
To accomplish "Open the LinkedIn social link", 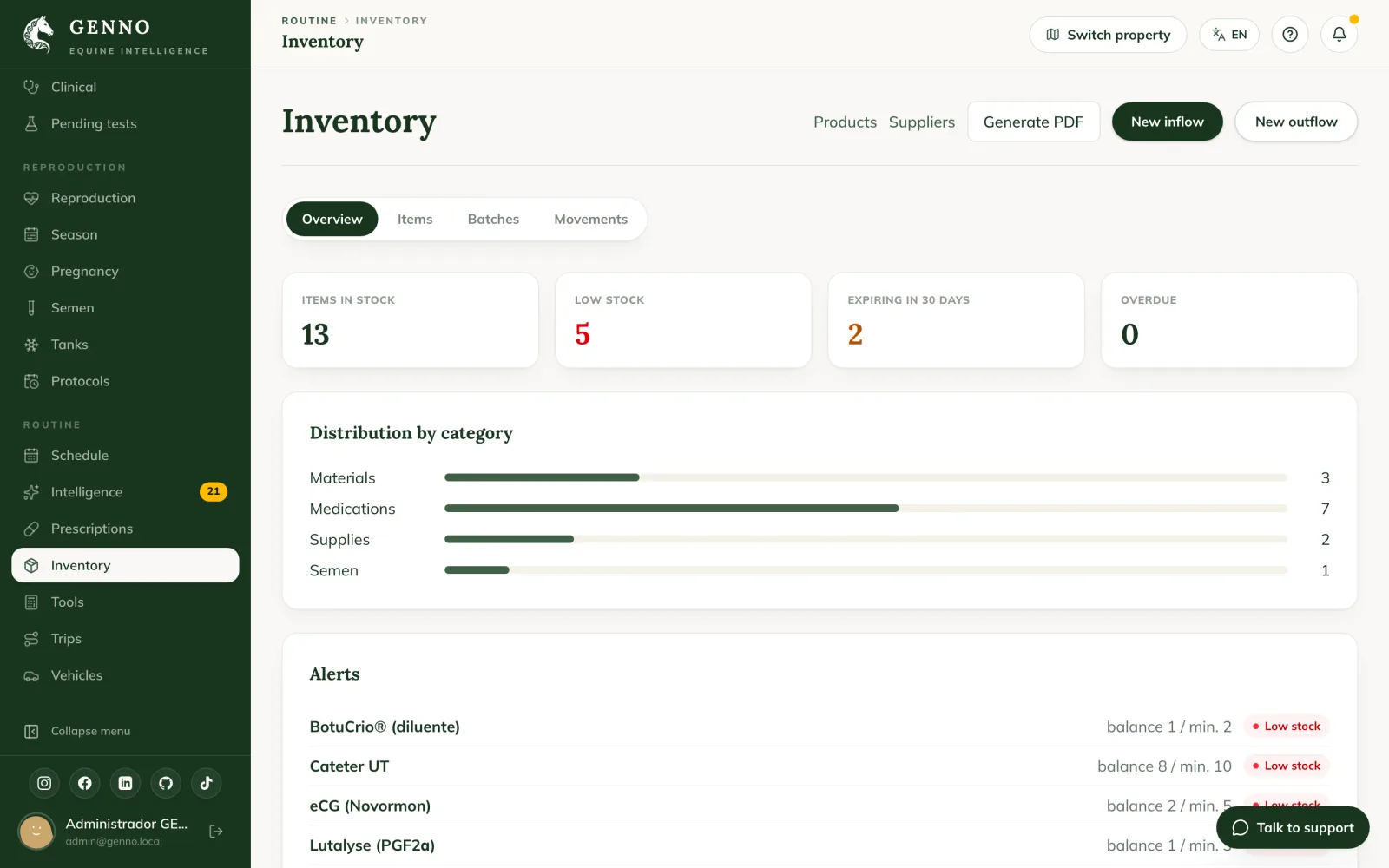I will [x=125, y=783].
